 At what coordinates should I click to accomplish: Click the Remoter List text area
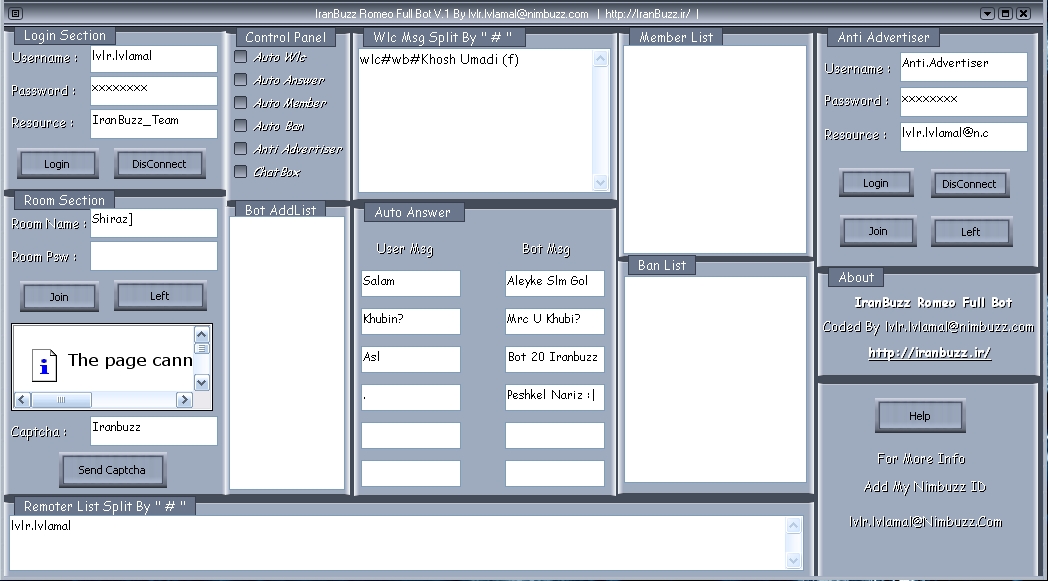click(x=398, y=543)
